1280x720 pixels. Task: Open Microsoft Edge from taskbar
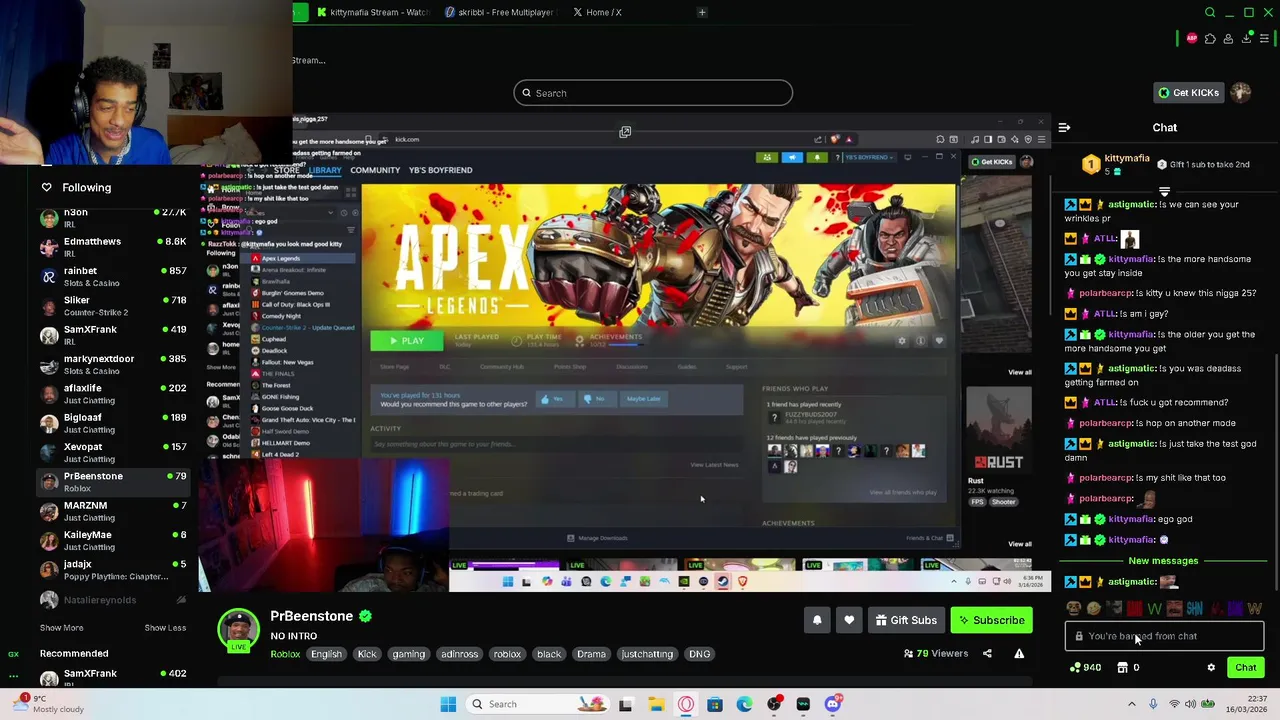744,704
